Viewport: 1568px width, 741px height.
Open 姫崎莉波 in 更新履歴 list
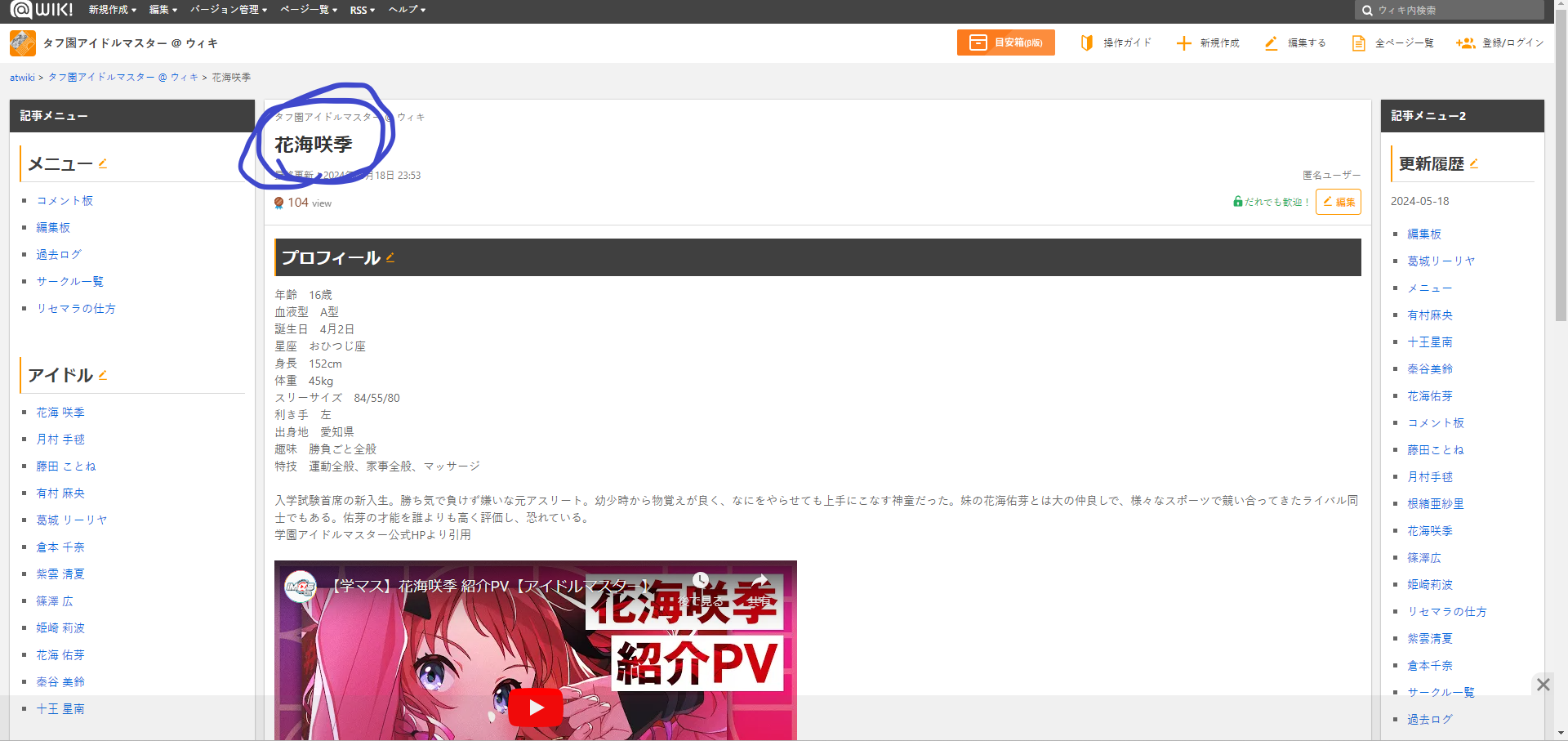coord(1430,585)
